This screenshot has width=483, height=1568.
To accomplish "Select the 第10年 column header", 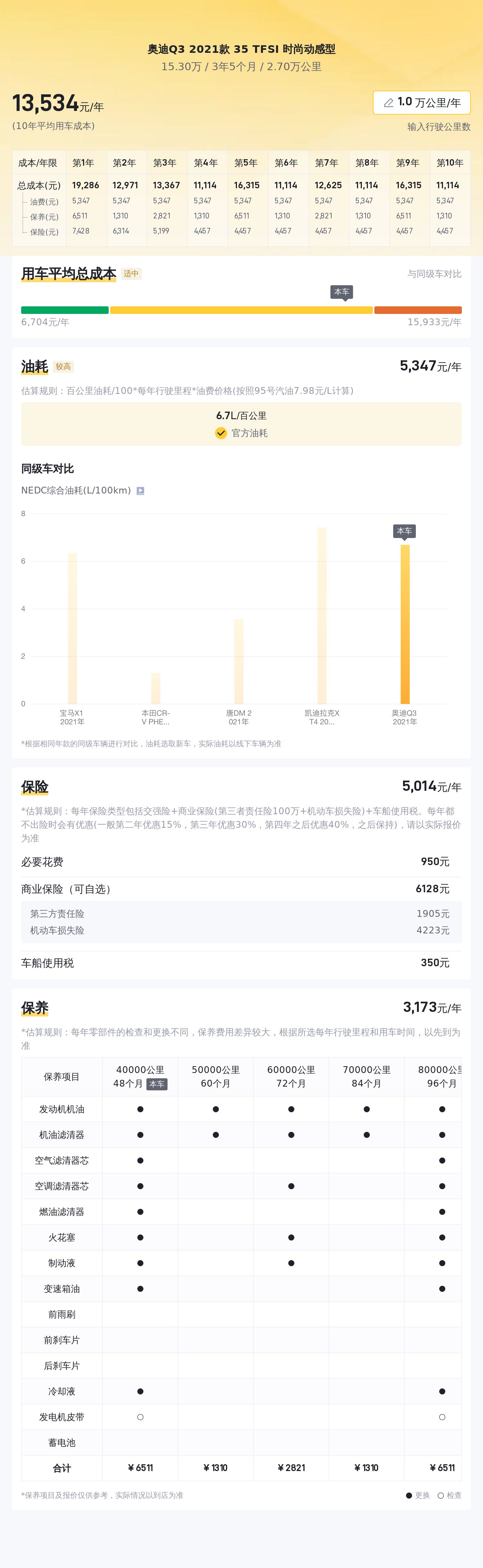I will [449, 163].
